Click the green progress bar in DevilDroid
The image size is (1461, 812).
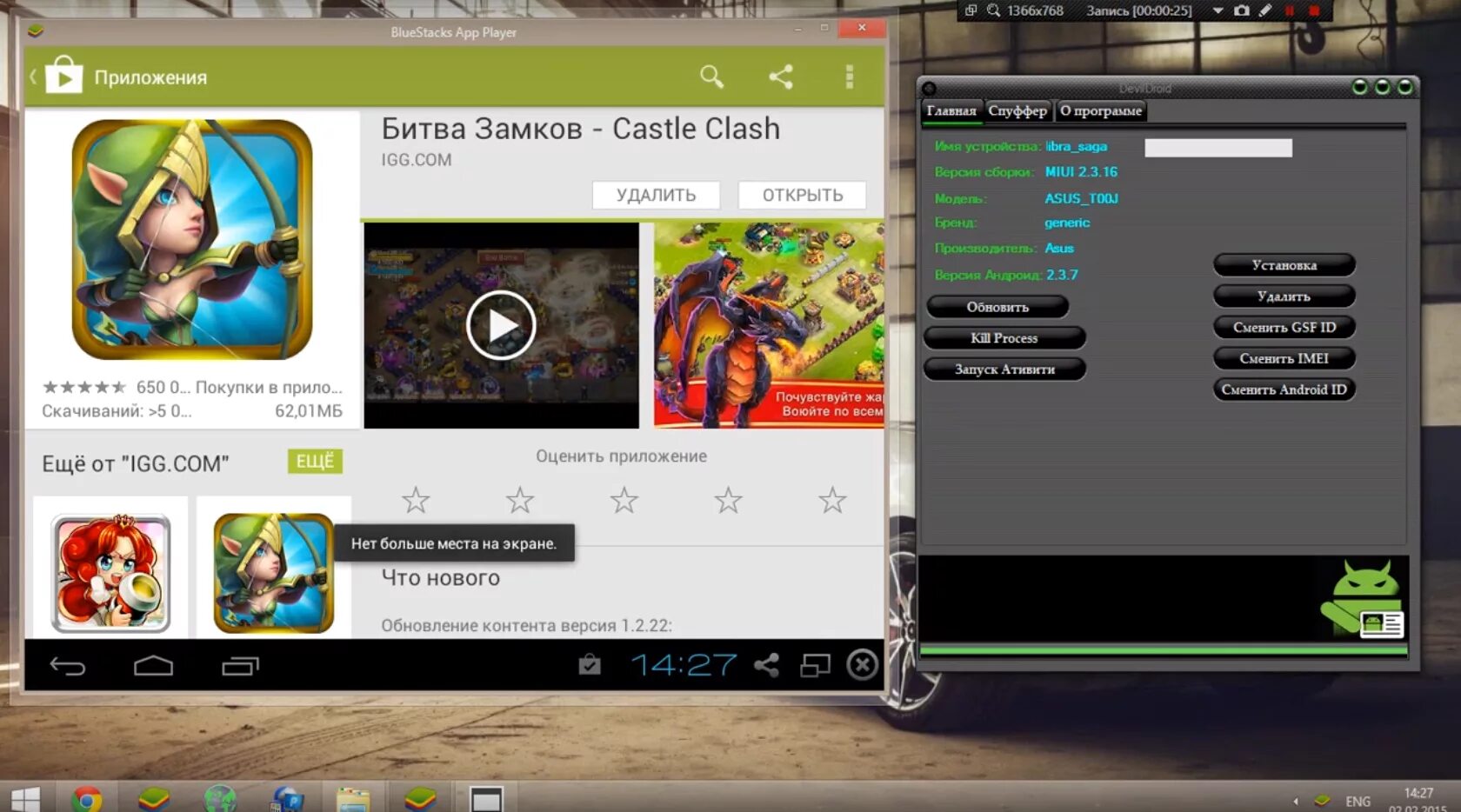[1164, 649]
